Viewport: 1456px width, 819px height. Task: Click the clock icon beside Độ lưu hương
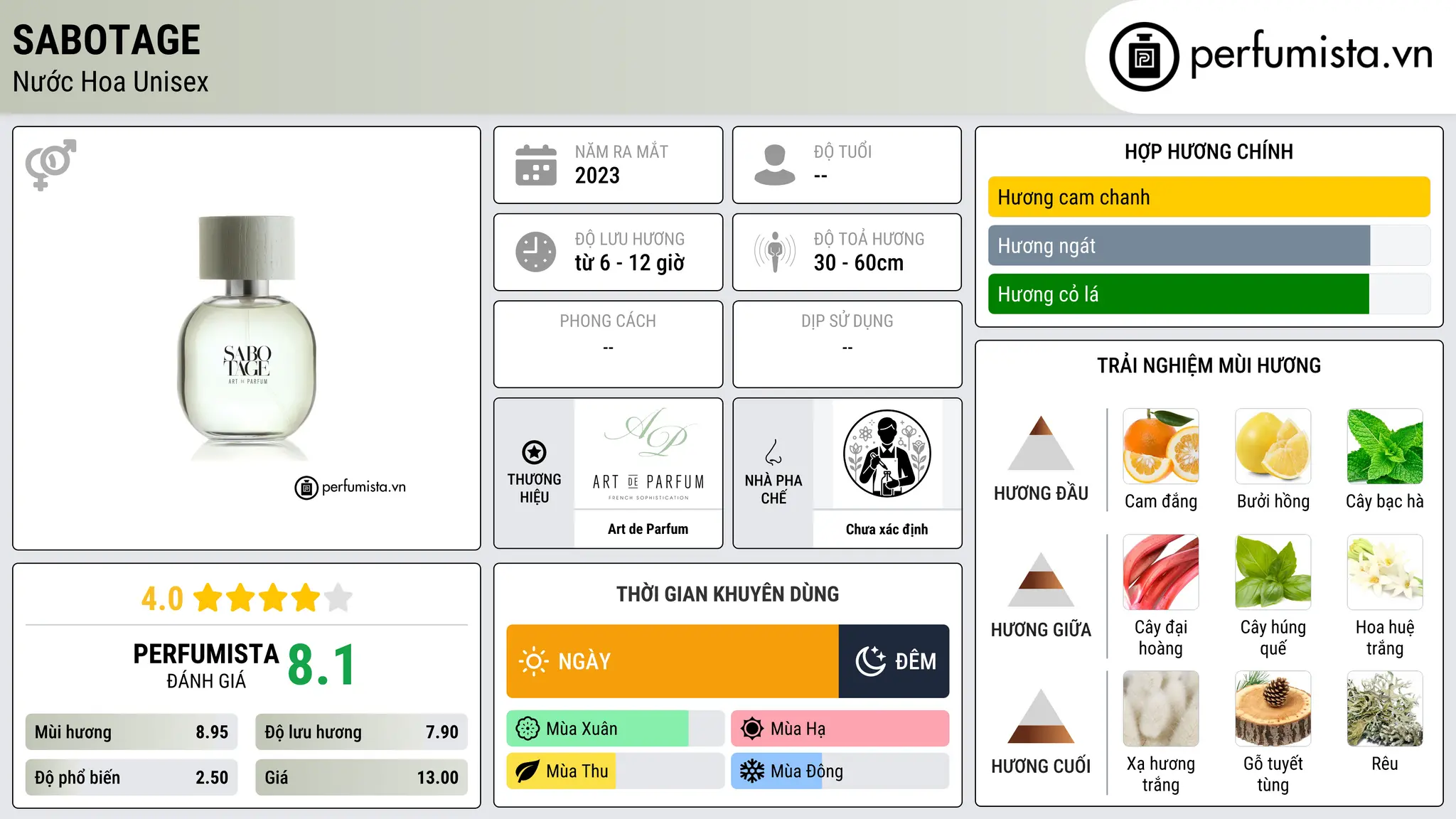click(536, 252)
